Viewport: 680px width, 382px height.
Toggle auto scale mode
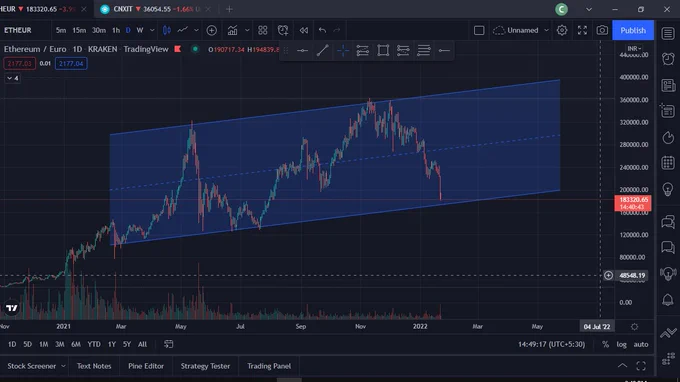[641, 344]
